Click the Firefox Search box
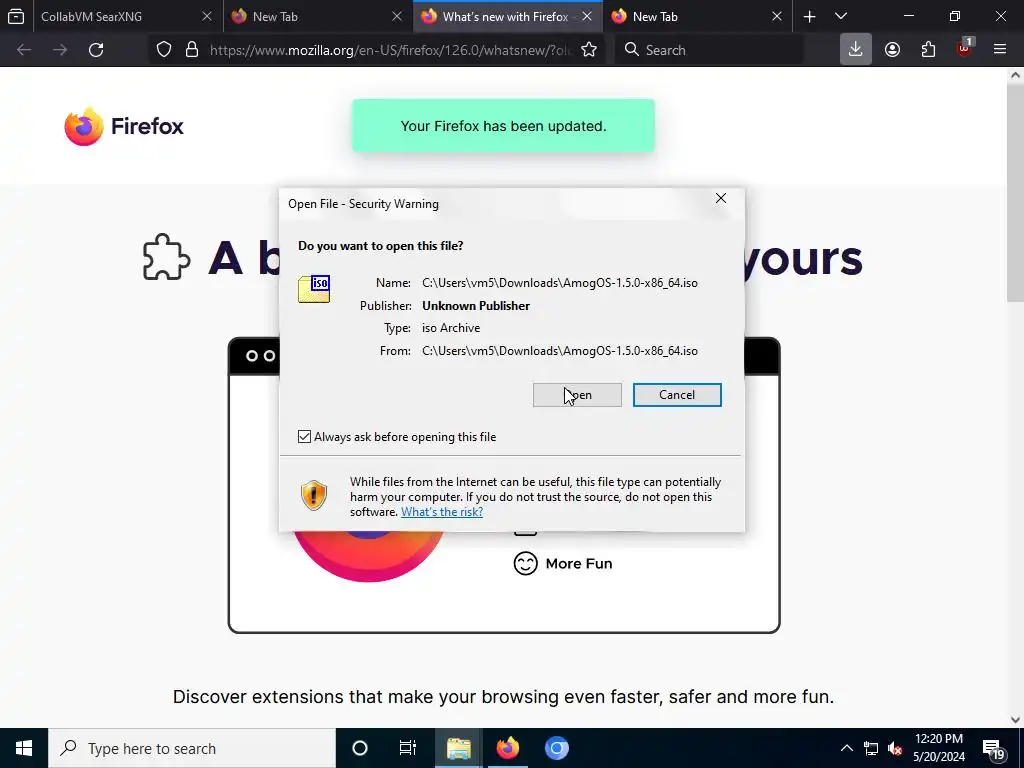Screen dimensions: 1024x768 point(709,50)
